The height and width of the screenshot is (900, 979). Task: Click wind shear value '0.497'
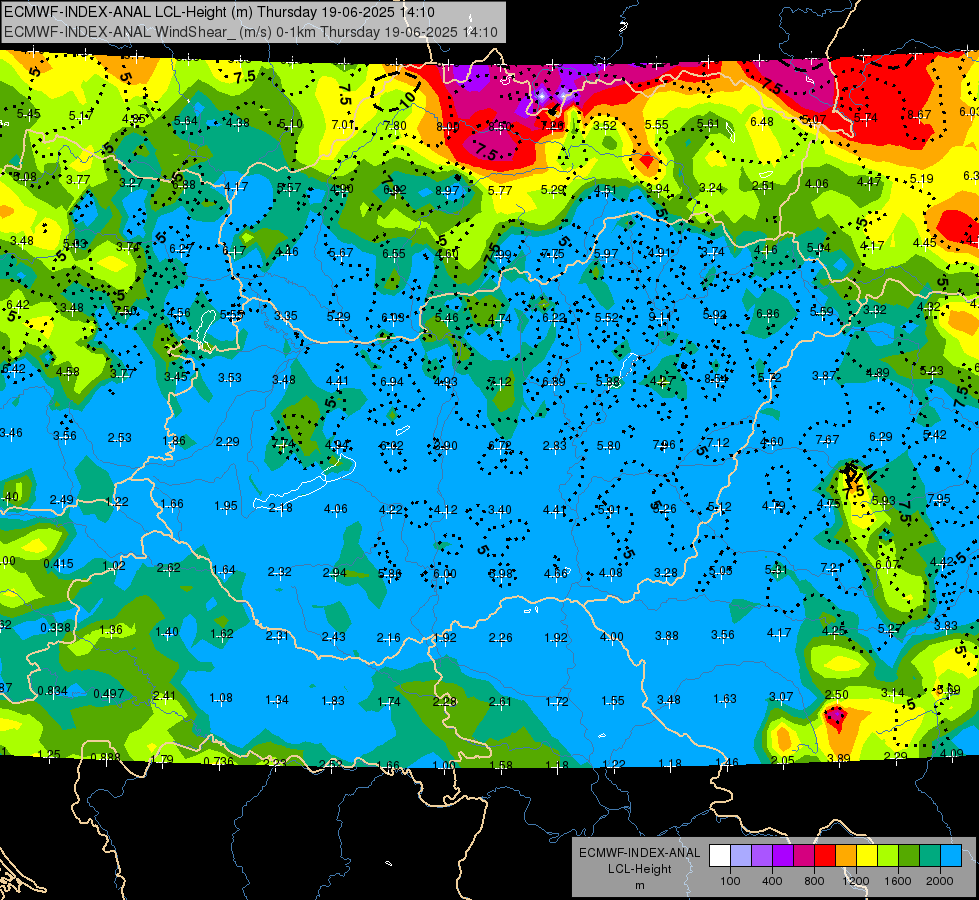click(x=109, y=694)
